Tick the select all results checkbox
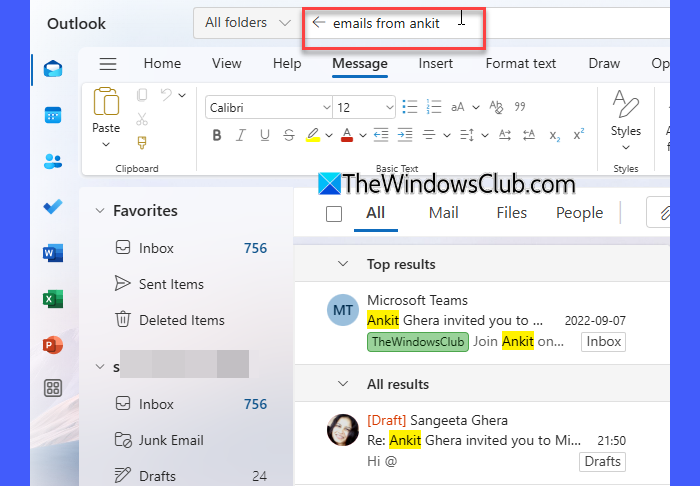This screenshot has height=486, width=700. pos(334,214)
